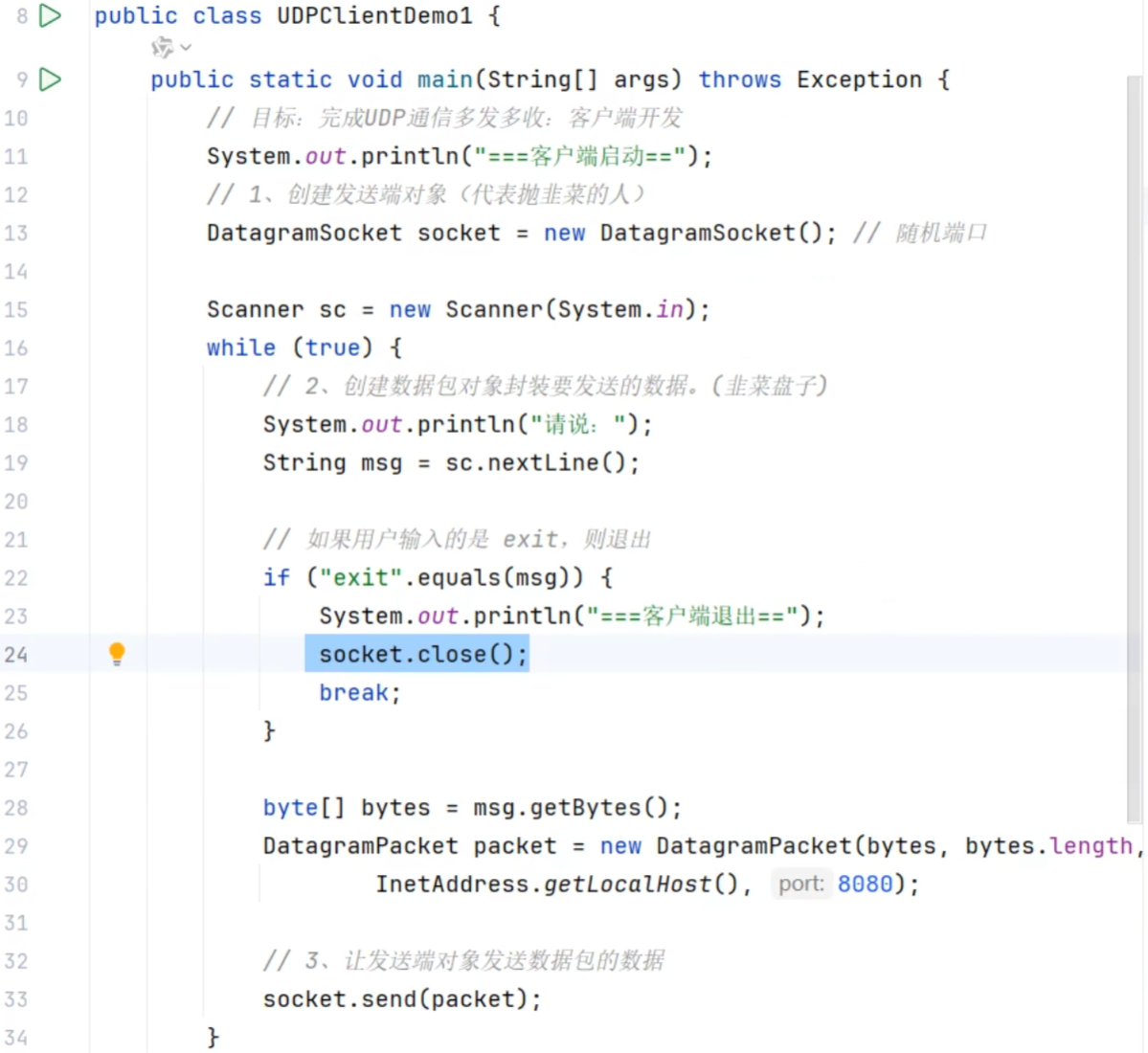
Task: Click the "===客户端启动==" string literal
Action: [579, 156]
